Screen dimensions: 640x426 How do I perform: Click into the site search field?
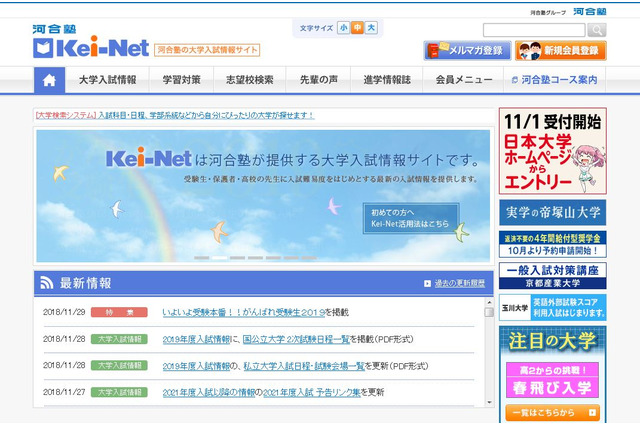534,30
